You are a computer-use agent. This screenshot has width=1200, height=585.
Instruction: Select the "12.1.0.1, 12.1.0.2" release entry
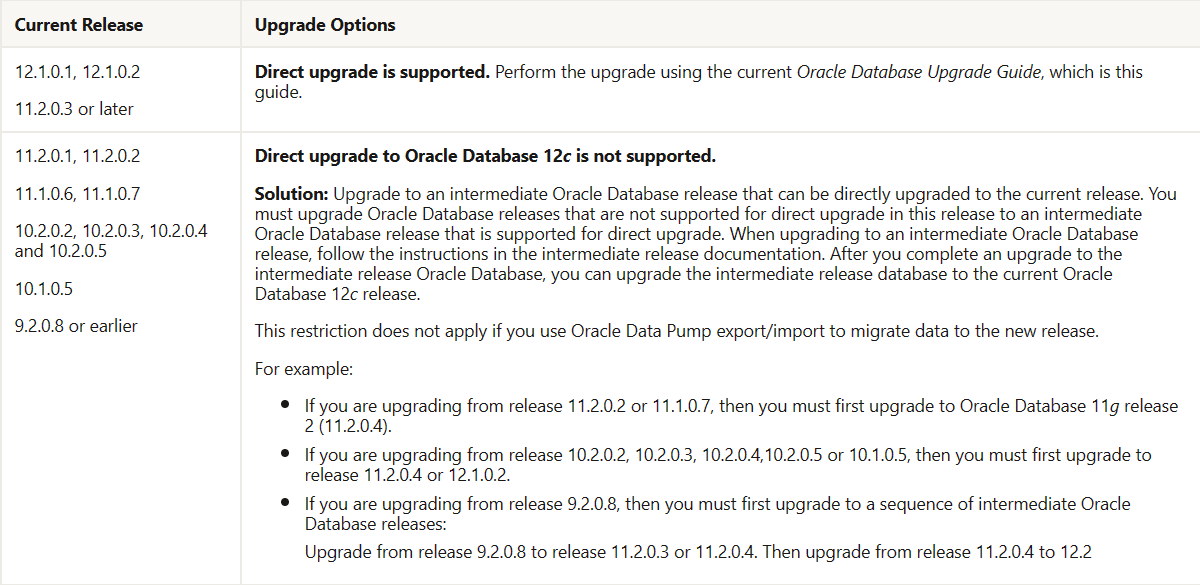77,72
